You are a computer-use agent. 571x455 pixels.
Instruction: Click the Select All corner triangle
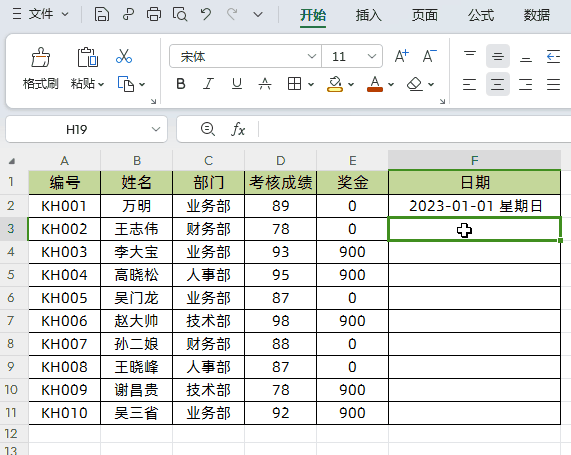tap(12, 161)
